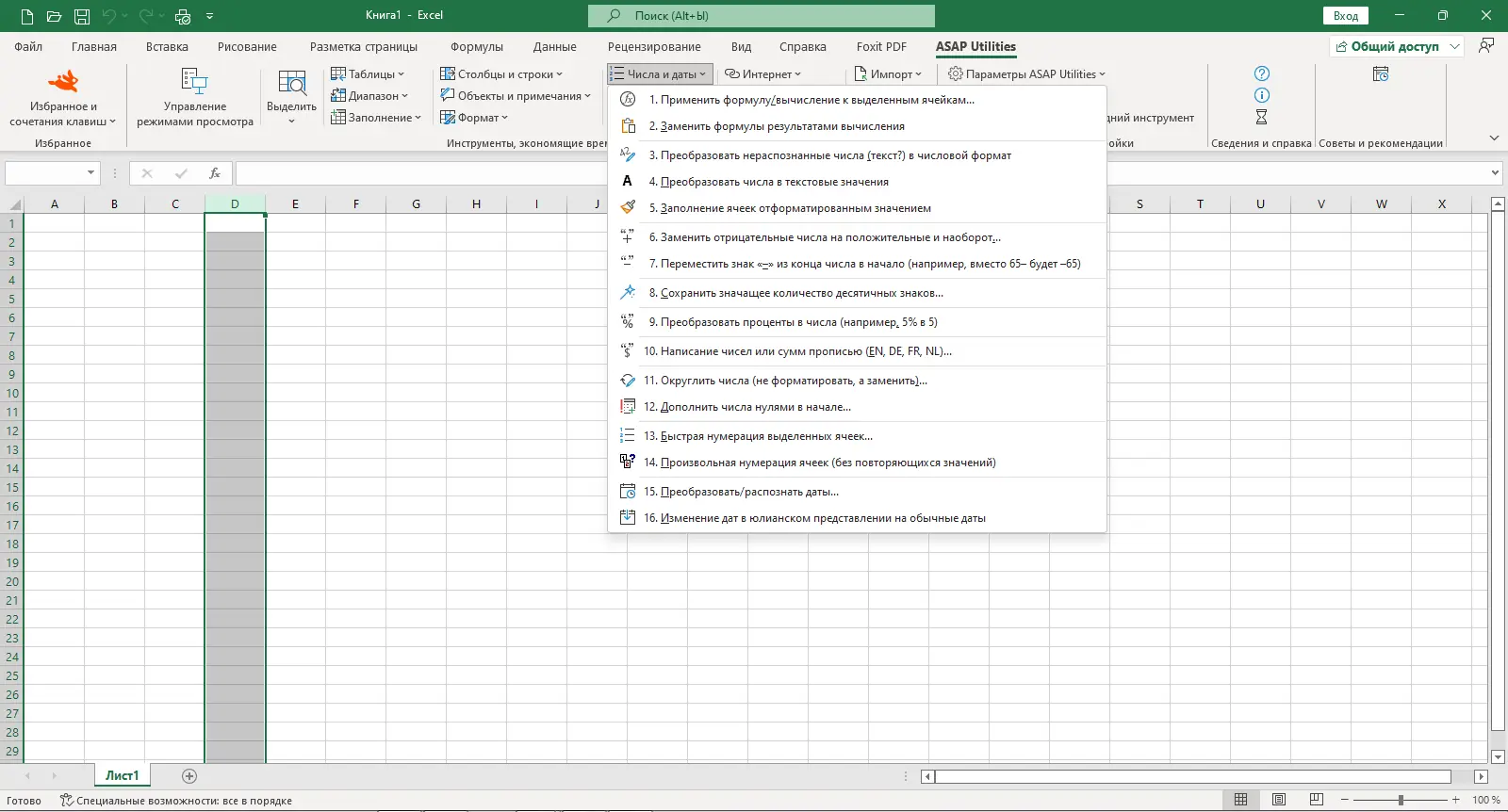Click the Select (Выделить) tool icon

[x=291, y=83]
